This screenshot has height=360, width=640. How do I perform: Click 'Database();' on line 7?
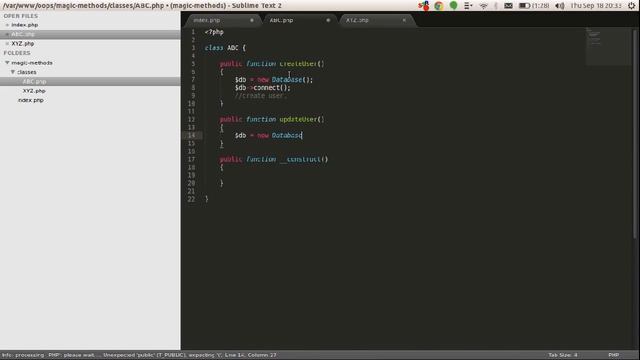pyautogui.click(x=292, y=80)
